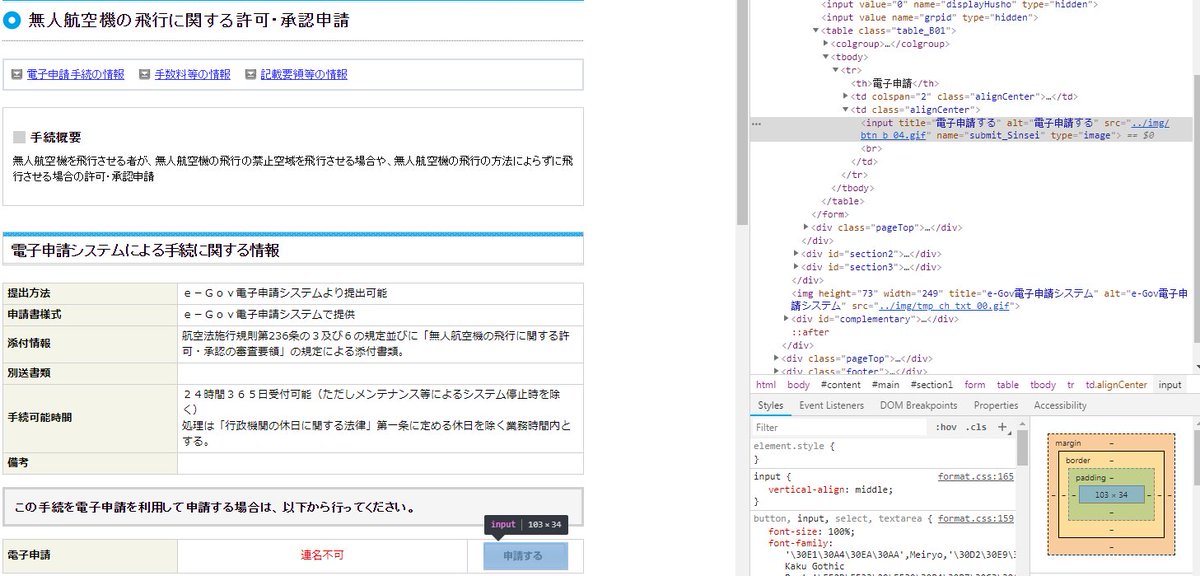
Task: Click the red 連名不可 text
Action: [322, 555]
